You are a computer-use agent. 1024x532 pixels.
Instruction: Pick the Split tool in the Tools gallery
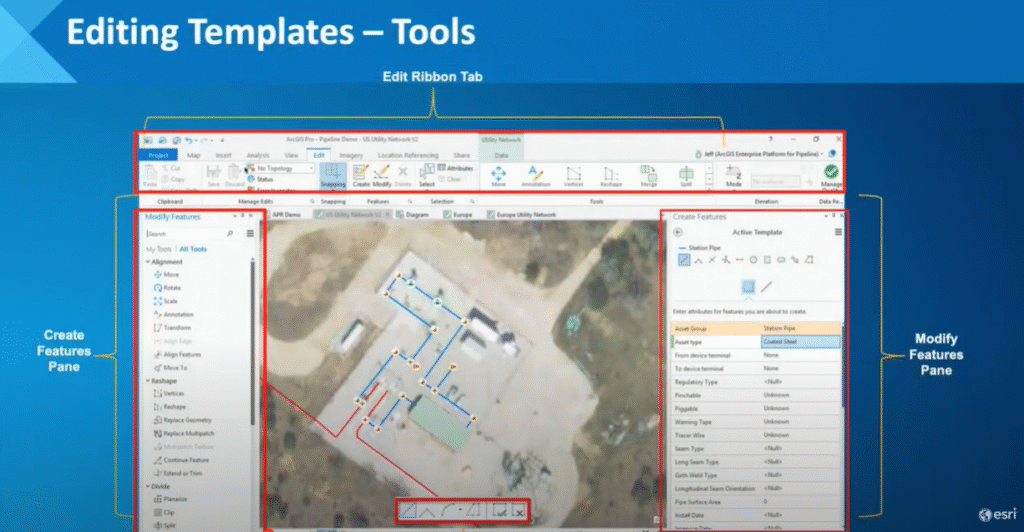pyautogui.click(x=686, y=176)
